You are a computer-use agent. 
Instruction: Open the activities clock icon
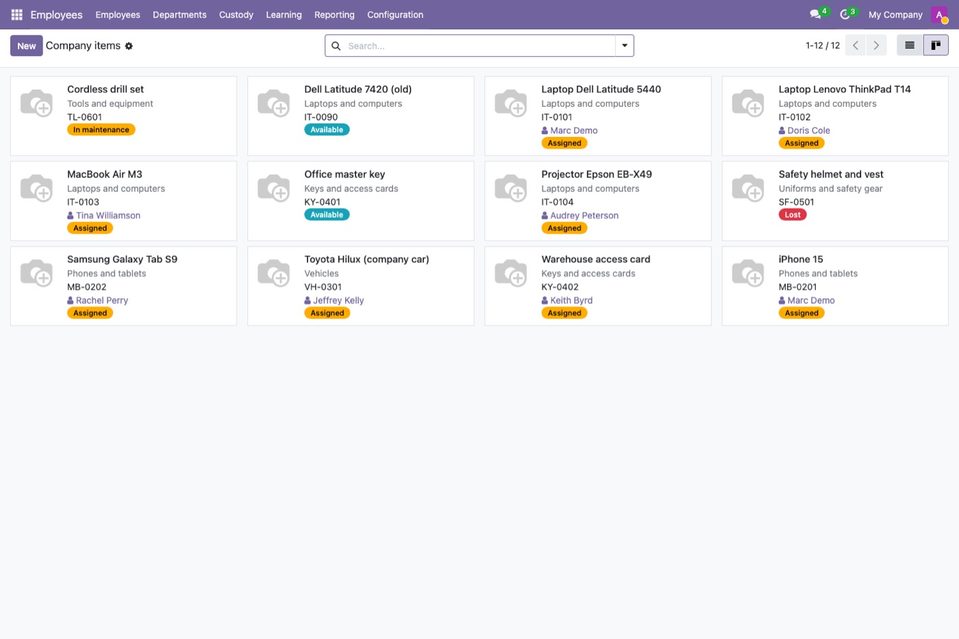845,15
